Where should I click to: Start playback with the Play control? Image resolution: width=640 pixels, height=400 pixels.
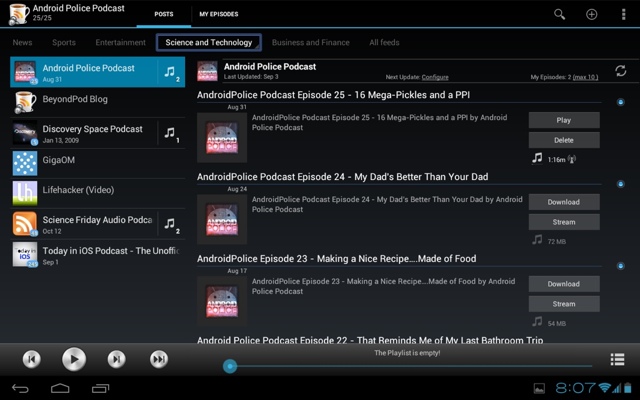pos(74,359)
